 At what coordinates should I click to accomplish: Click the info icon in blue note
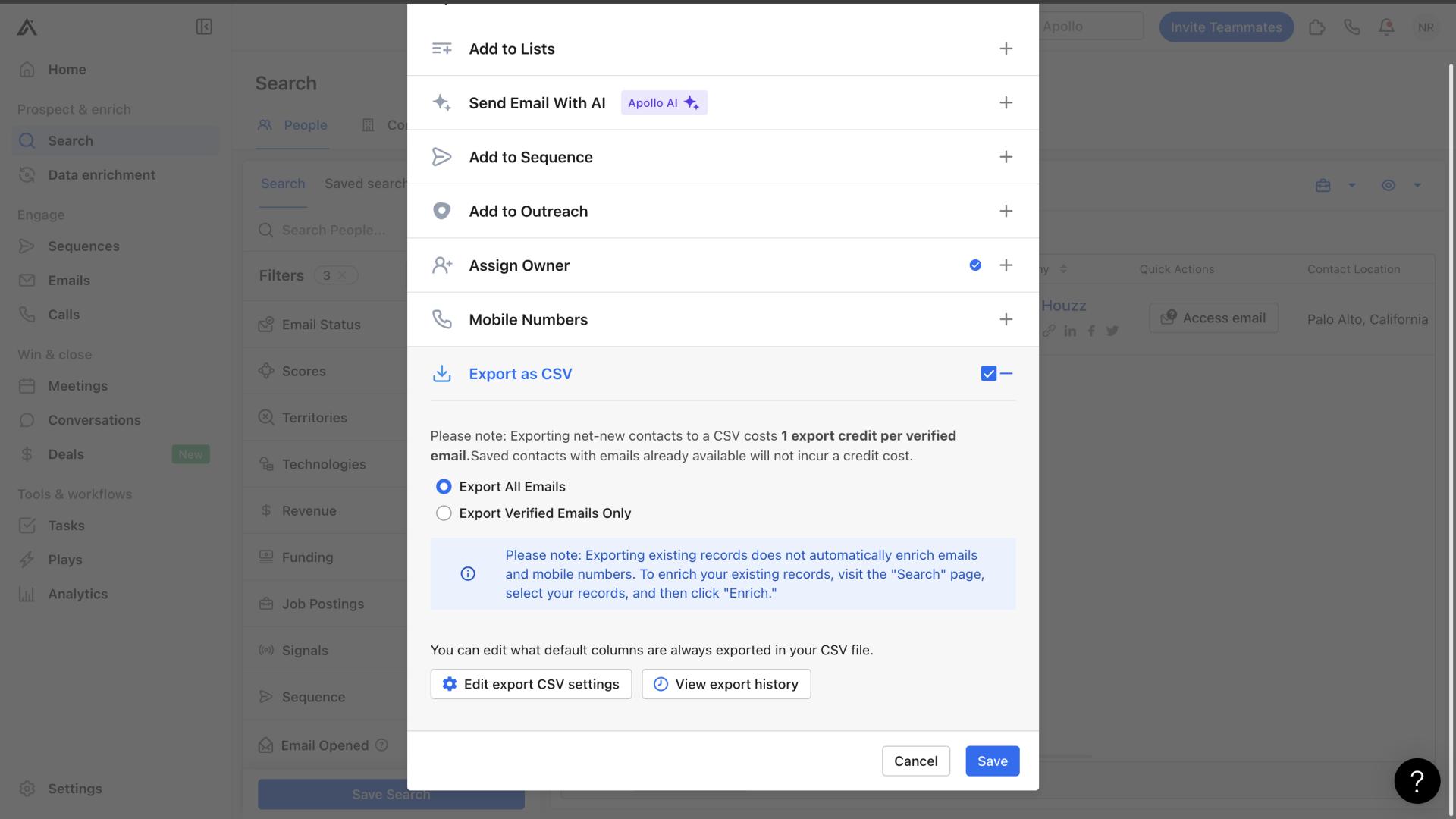point(468,574)
